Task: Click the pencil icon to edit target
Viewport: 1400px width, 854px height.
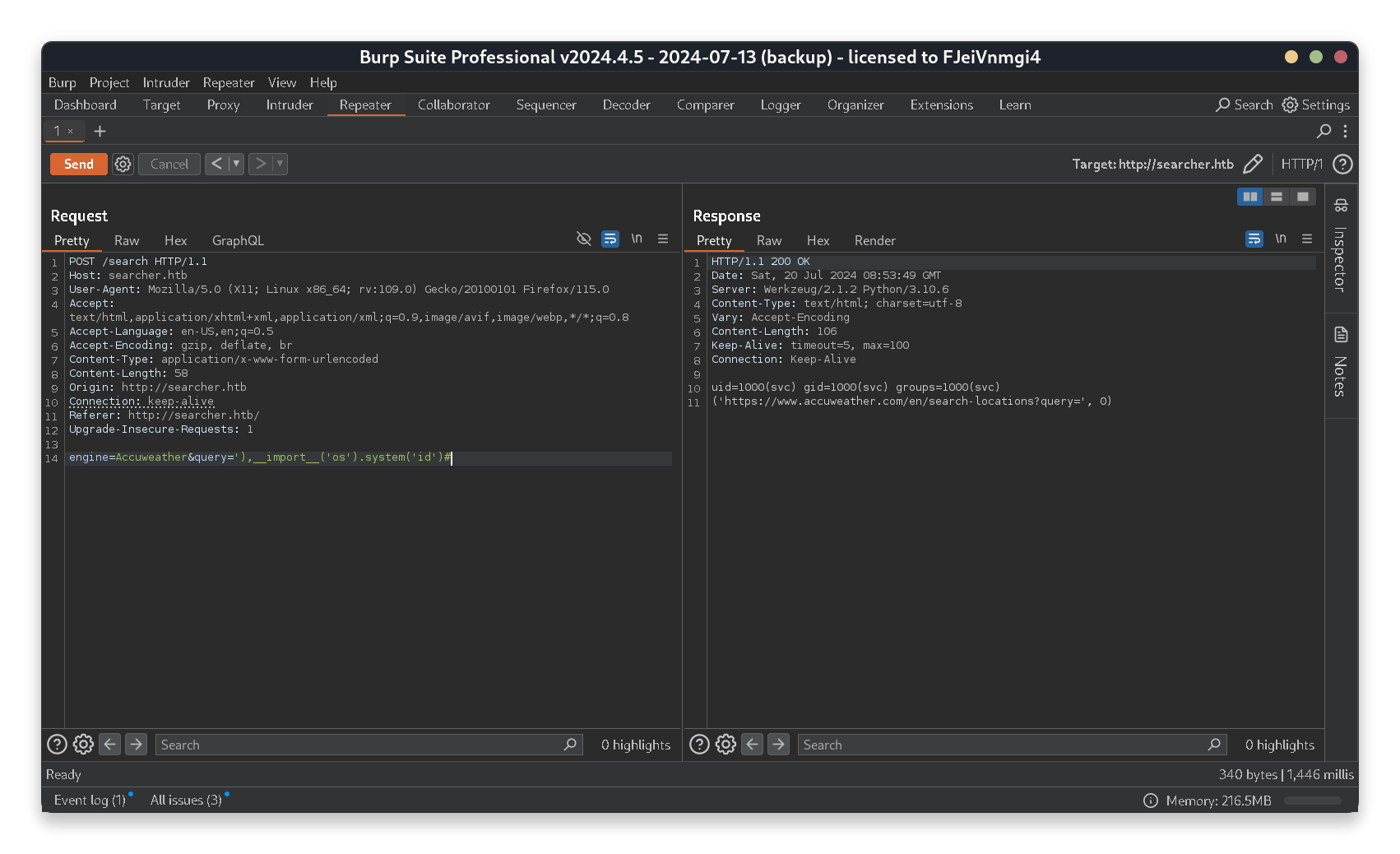Action: coord(1252,164)
